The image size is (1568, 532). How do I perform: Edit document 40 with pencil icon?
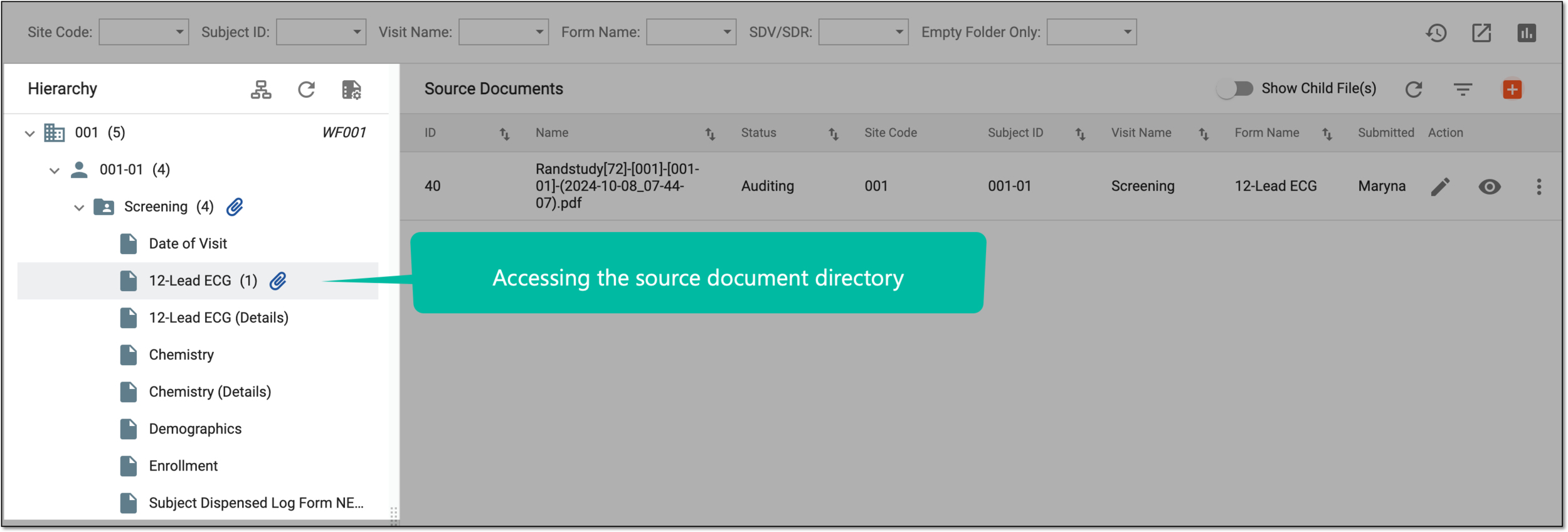[1440, 186]
